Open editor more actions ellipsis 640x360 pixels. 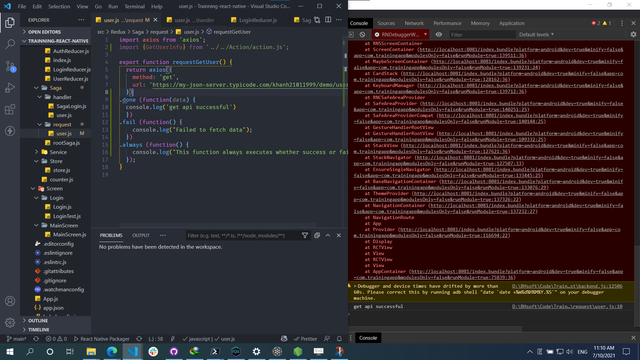(339, 20)
